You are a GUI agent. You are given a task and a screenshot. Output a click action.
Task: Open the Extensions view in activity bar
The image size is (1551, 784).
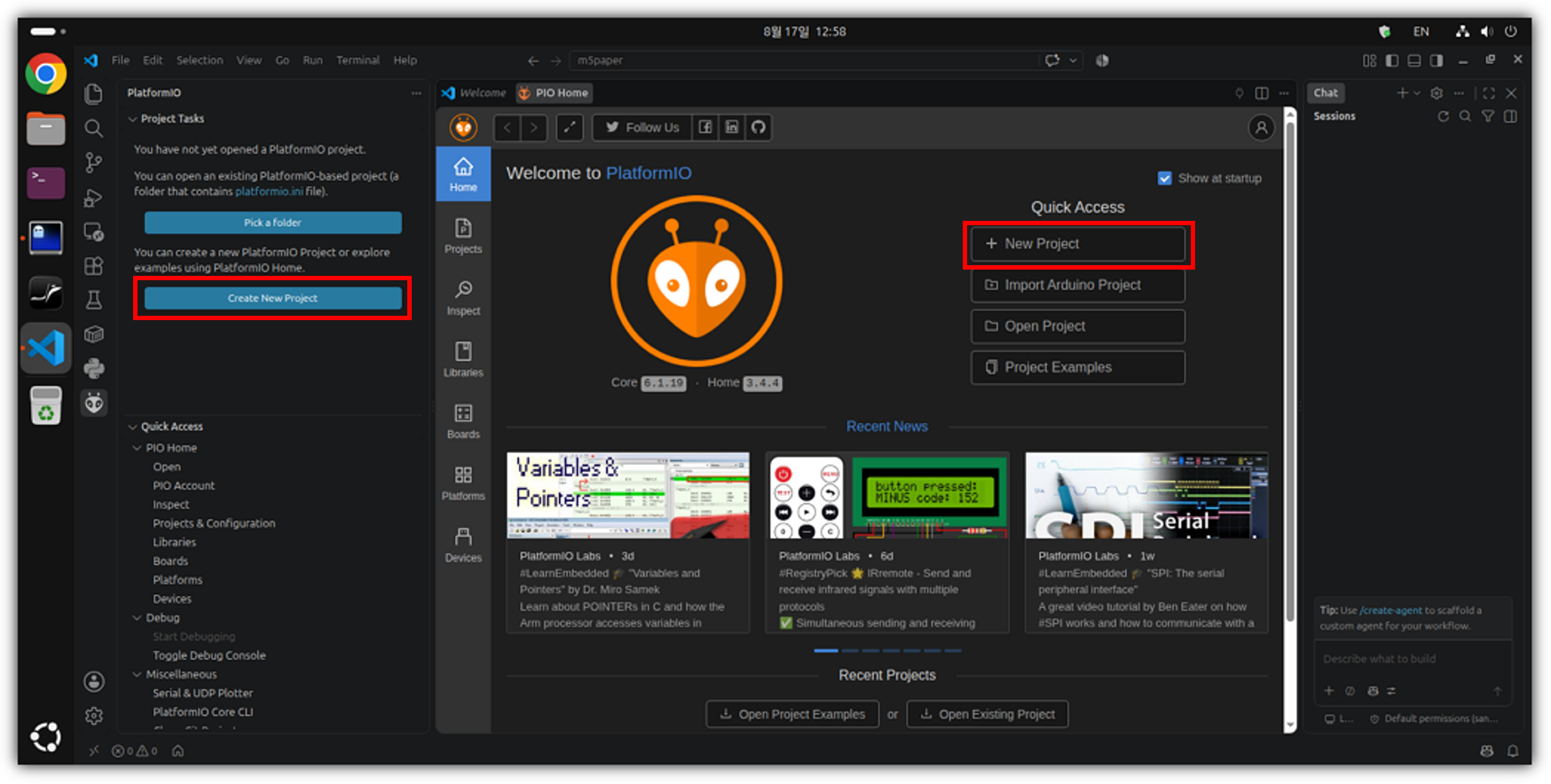coord(93,266)
